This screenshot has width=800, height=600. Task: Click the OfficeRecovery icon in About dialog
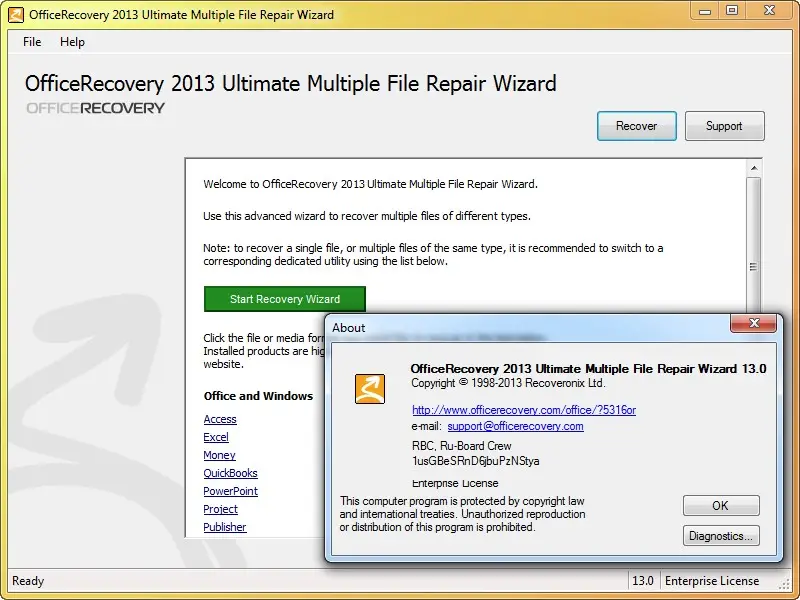pos(370,389)
